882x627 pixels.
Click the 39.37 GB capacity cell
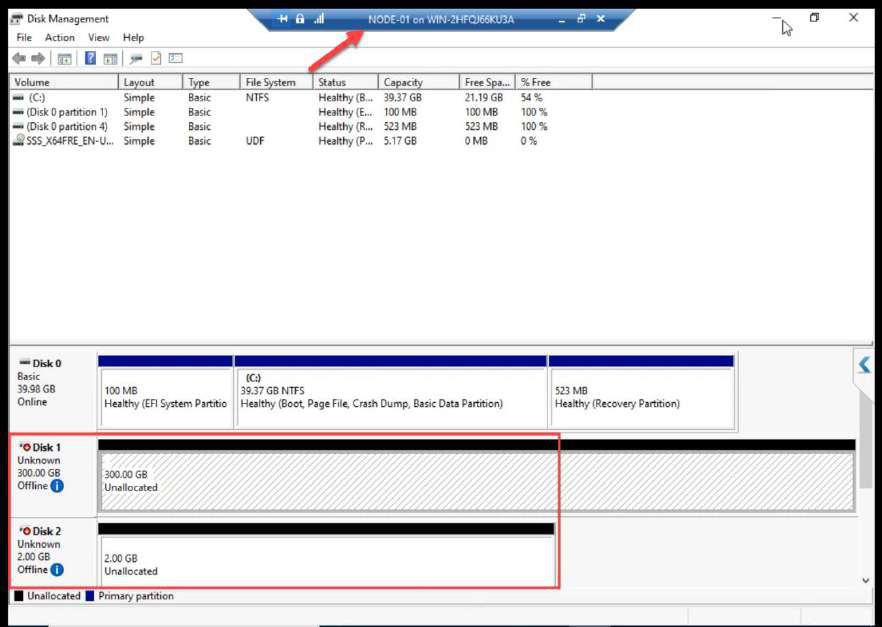point(403,98)
